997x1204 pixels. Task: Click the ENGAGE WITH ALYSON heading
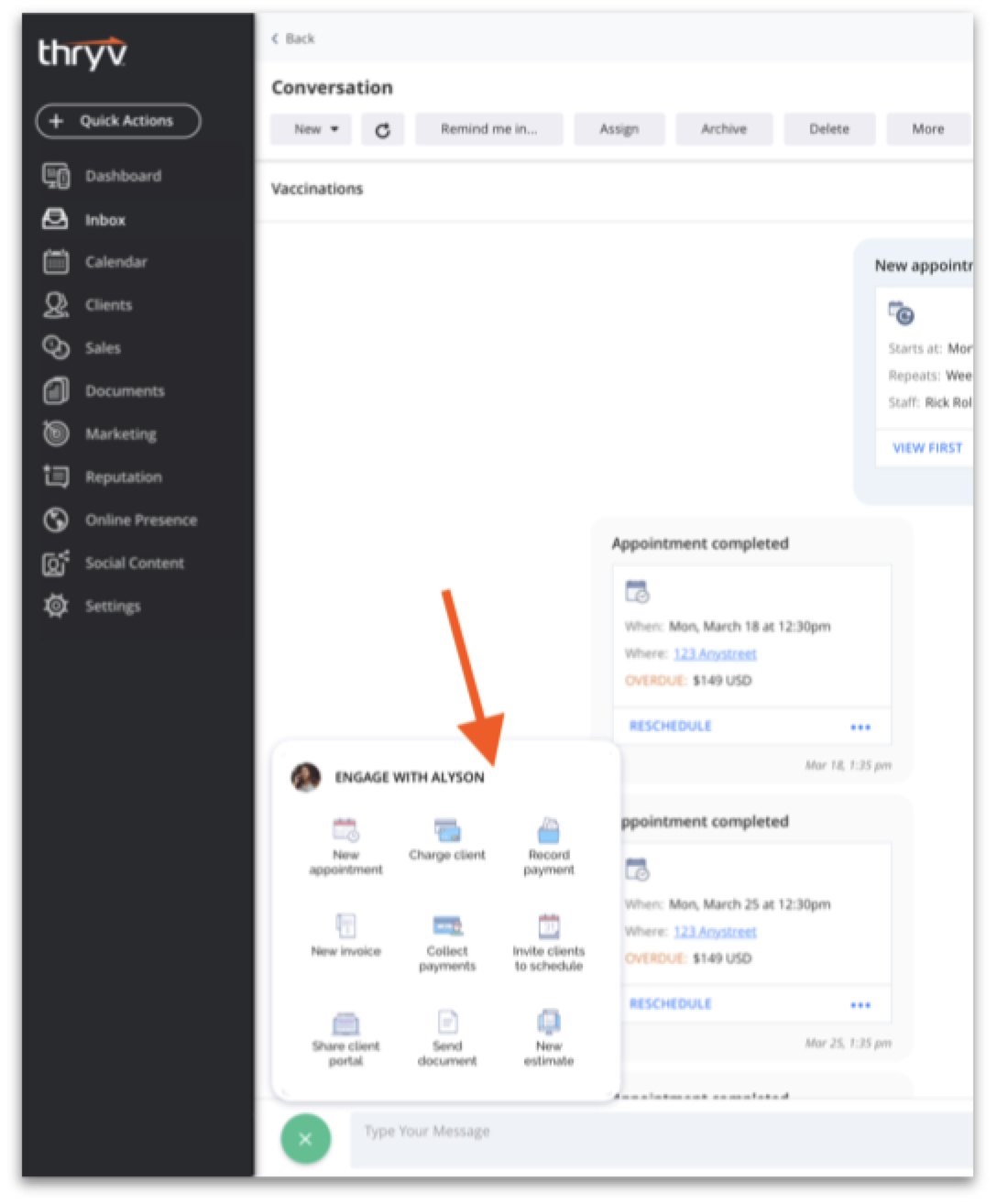(410, 777)
